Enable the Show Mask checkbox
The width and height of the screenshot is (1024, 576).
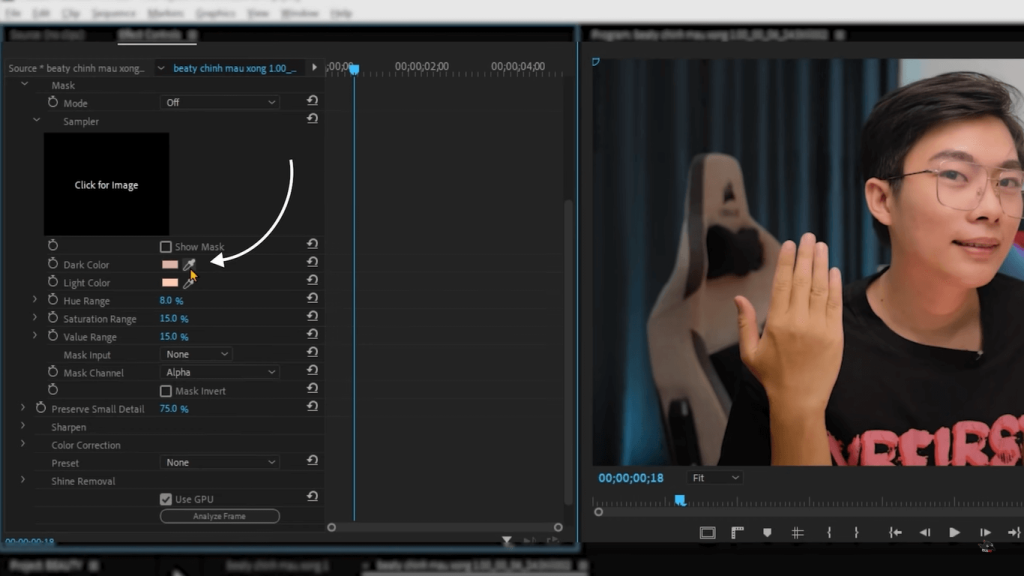(x=164, y=246)
